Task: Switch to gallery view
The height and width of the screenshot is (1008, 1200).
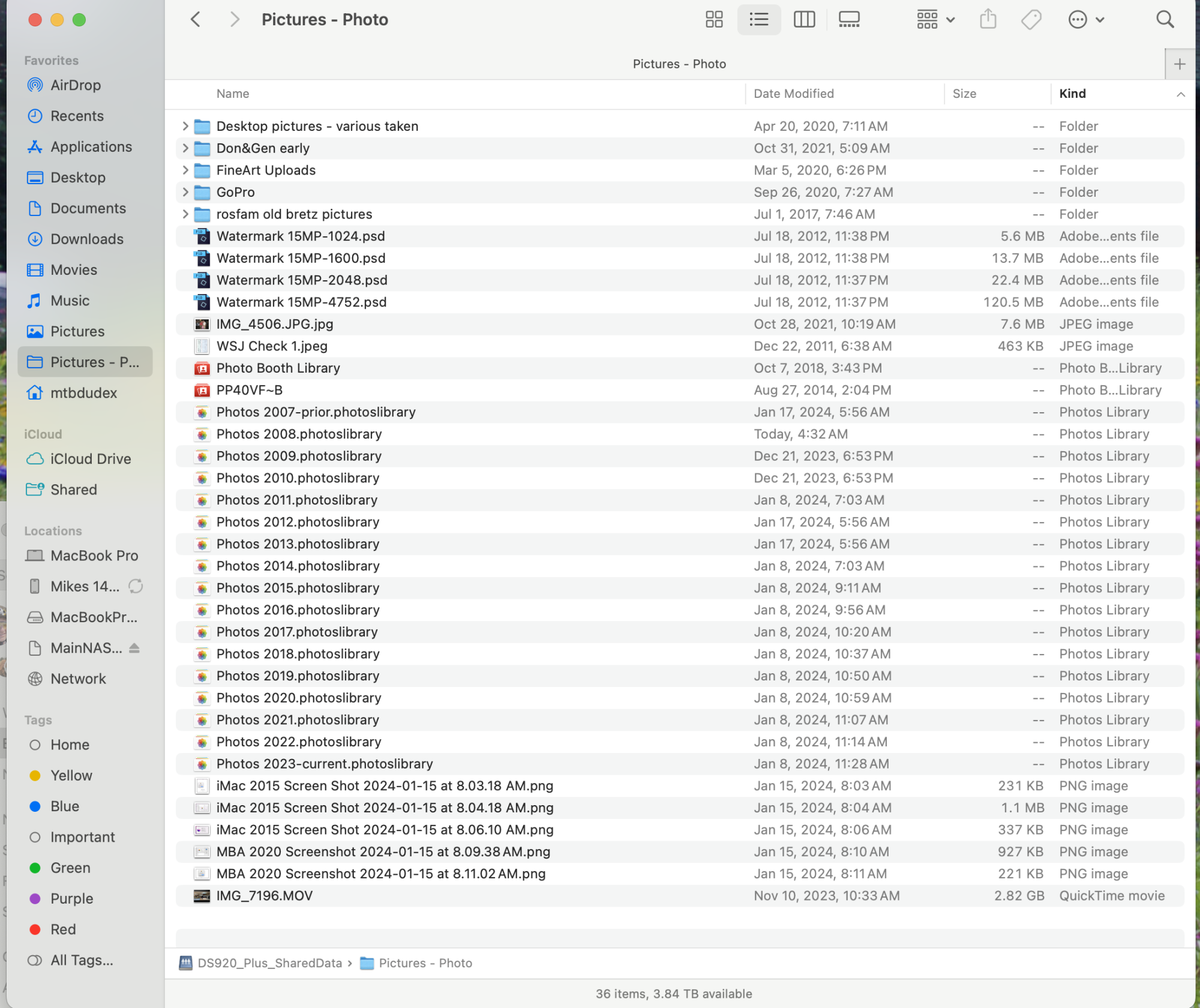Action: click(x=849, y=20)
